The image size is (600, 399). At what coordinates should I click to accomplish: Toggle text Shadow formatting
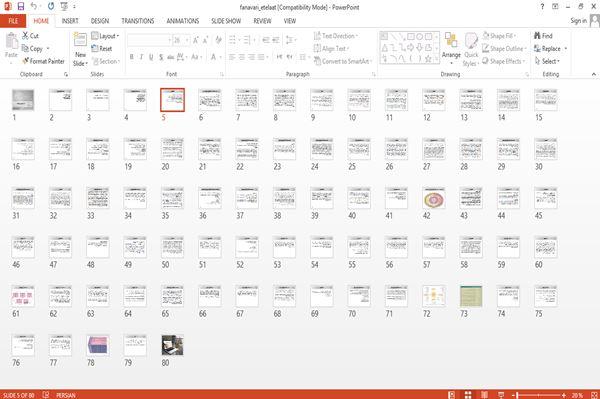(161, 57)
